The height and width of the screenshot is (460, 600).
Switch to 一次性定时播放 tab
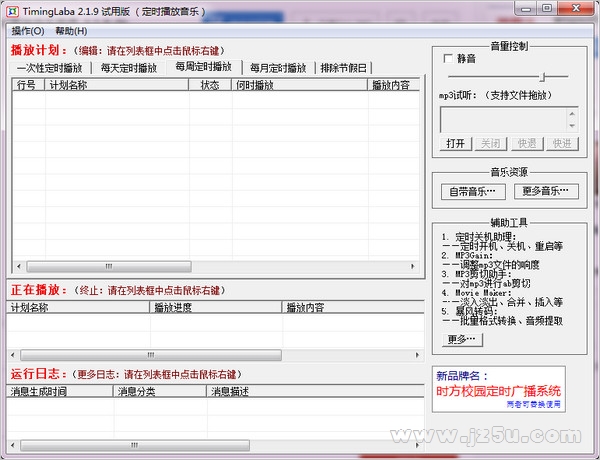50,68
